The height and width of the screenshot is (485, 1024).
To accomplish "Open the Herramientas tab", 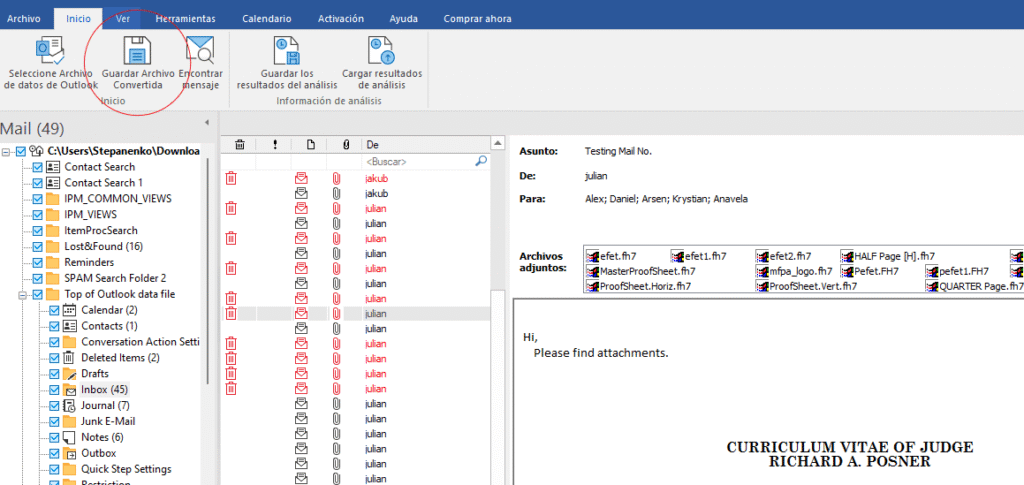I will click(185, 19).
